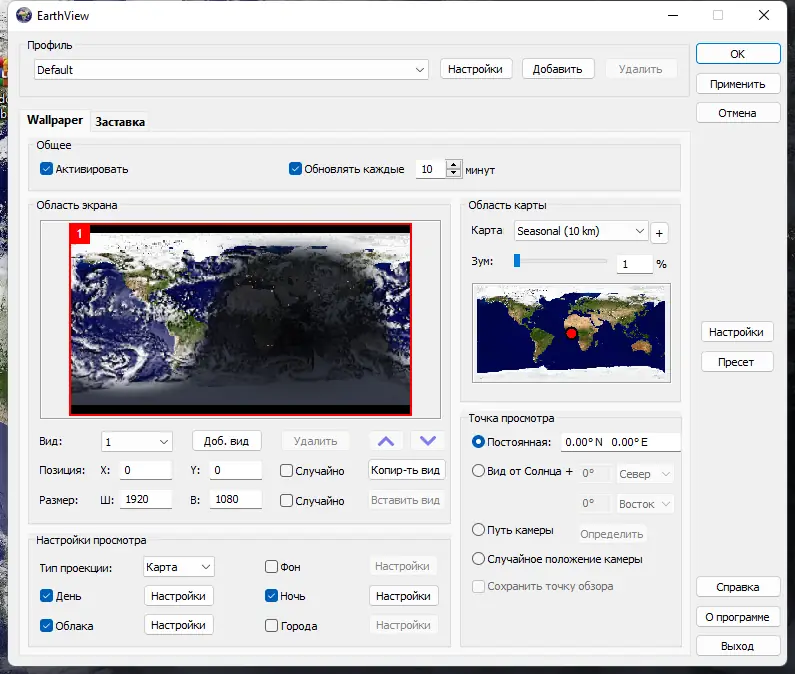Image resolution: width=795 pixels, height=674 pixels.
Task: Click the Позиция X input field
Action: click(x=146, y=470)
